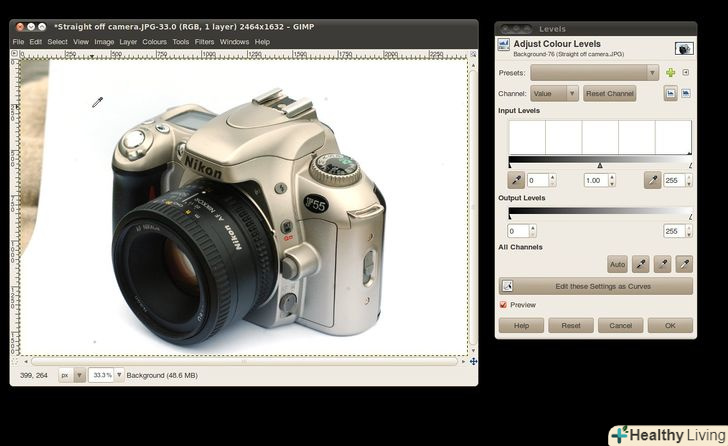
Task: Click the Levels tool icon beside dialog title
Action: 503,45
